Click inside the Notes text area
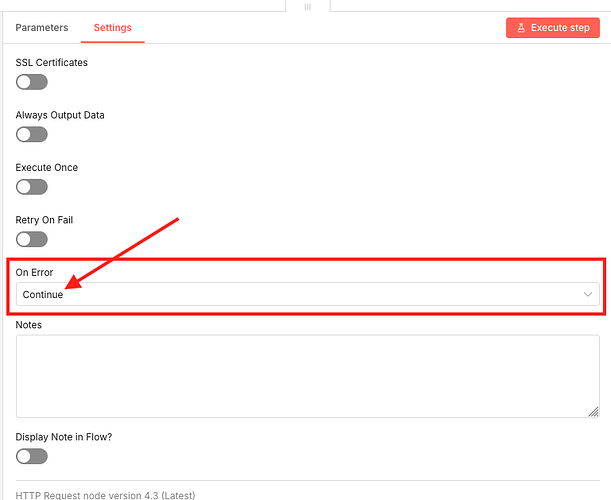The image size is (611, 500). click(307, 376)
